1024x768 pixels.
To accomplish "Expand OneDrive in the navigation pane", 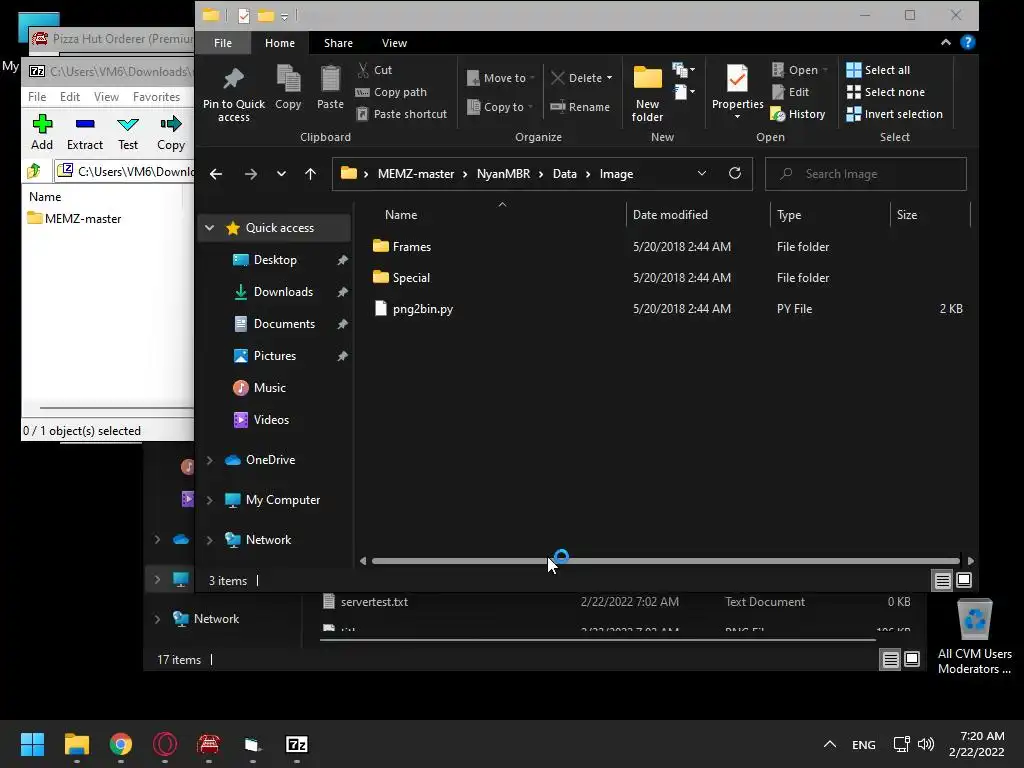I will 209,460.
